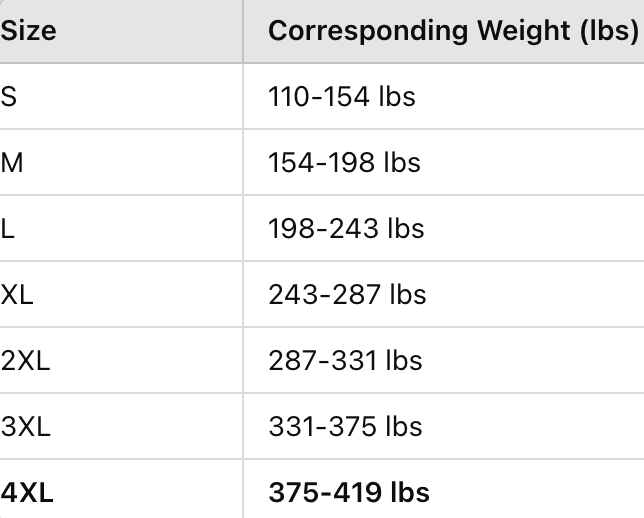Click the bold 375-419 lbs cell
644x518 pixels.
pyautogui.click(x=348, y=492)
